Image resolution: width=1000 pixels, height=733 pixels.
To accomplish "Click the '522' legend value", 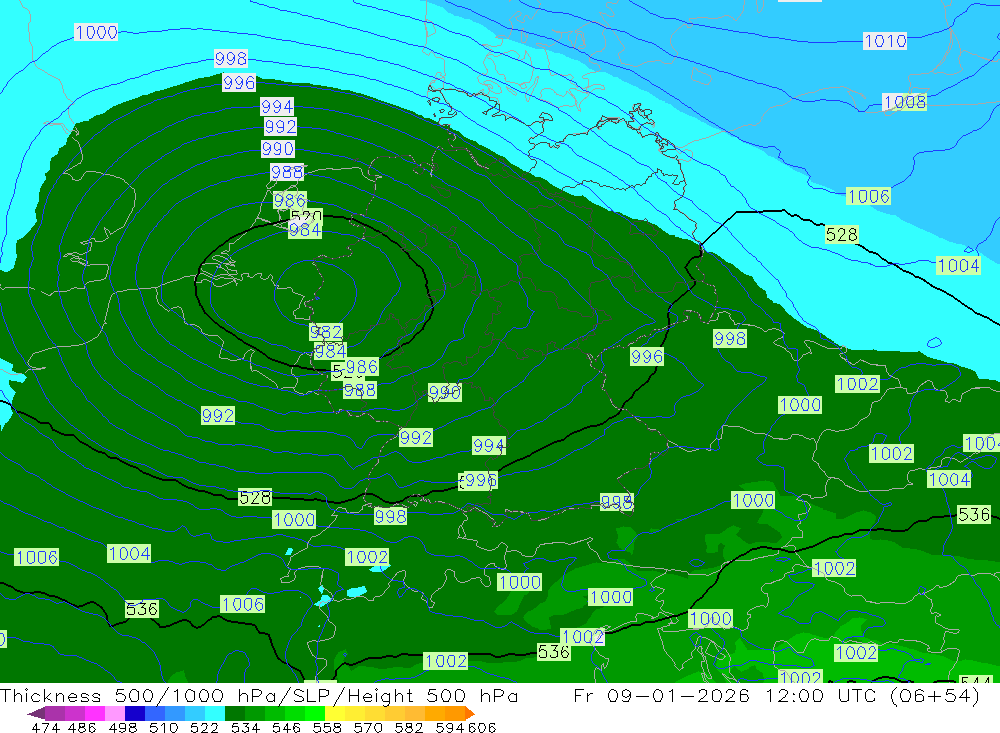I will [205, 727].
